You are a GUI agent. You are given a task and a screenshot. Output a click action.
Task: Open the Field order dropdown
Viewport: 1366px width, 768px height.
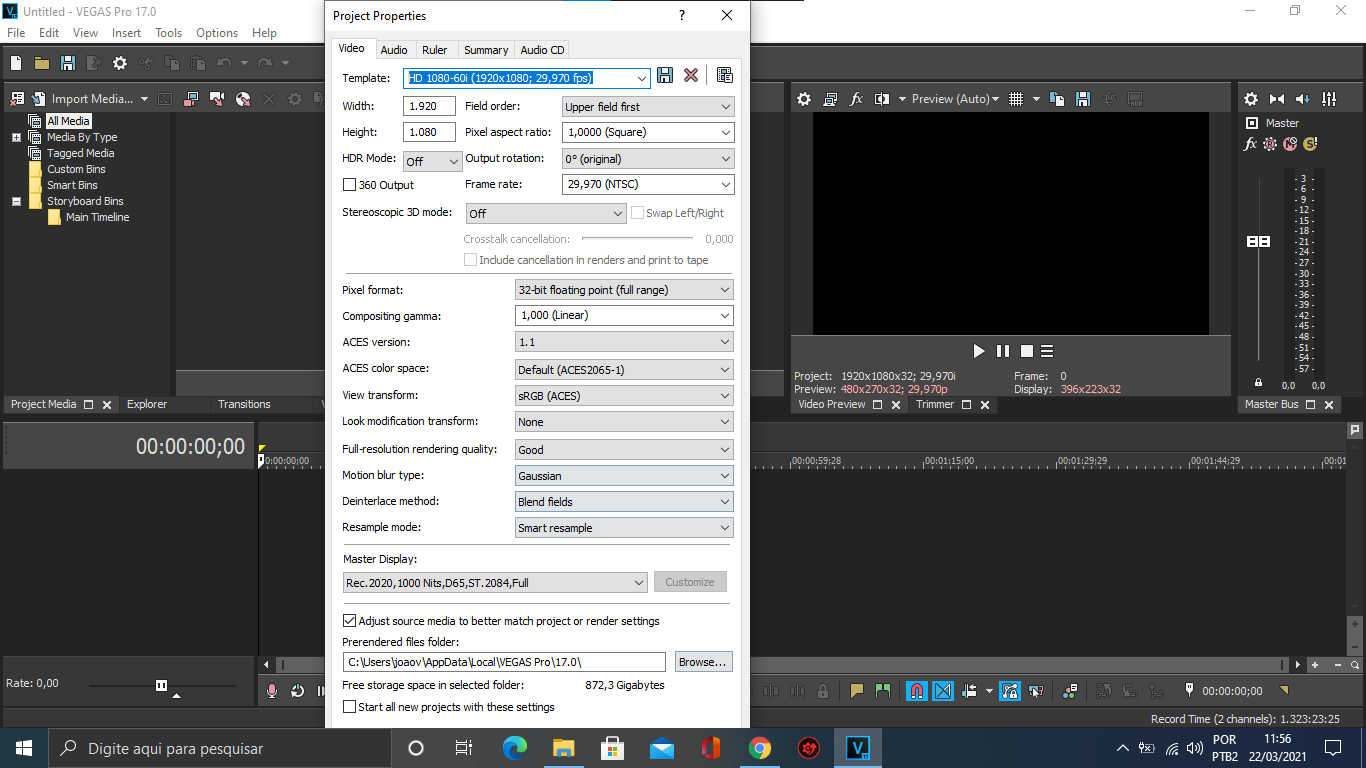(x=648, y=106)
